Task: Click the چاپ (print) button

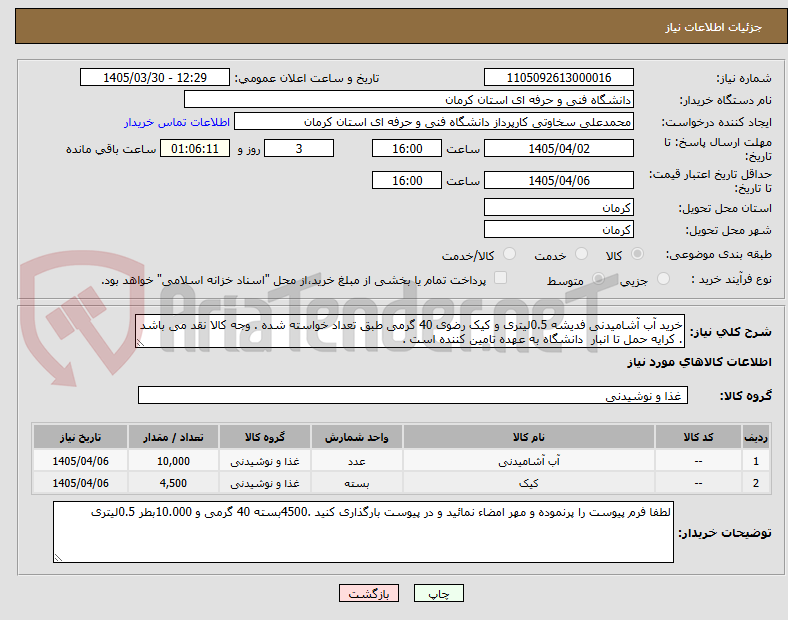Action: click(x=438, y=593)
